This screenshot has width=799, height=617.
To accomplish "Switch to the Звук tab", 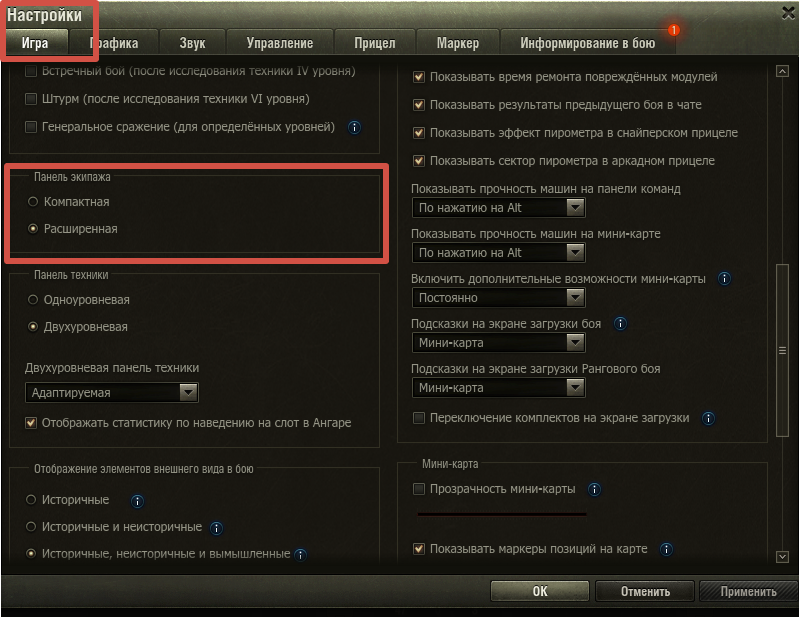I will pos(192,43).
